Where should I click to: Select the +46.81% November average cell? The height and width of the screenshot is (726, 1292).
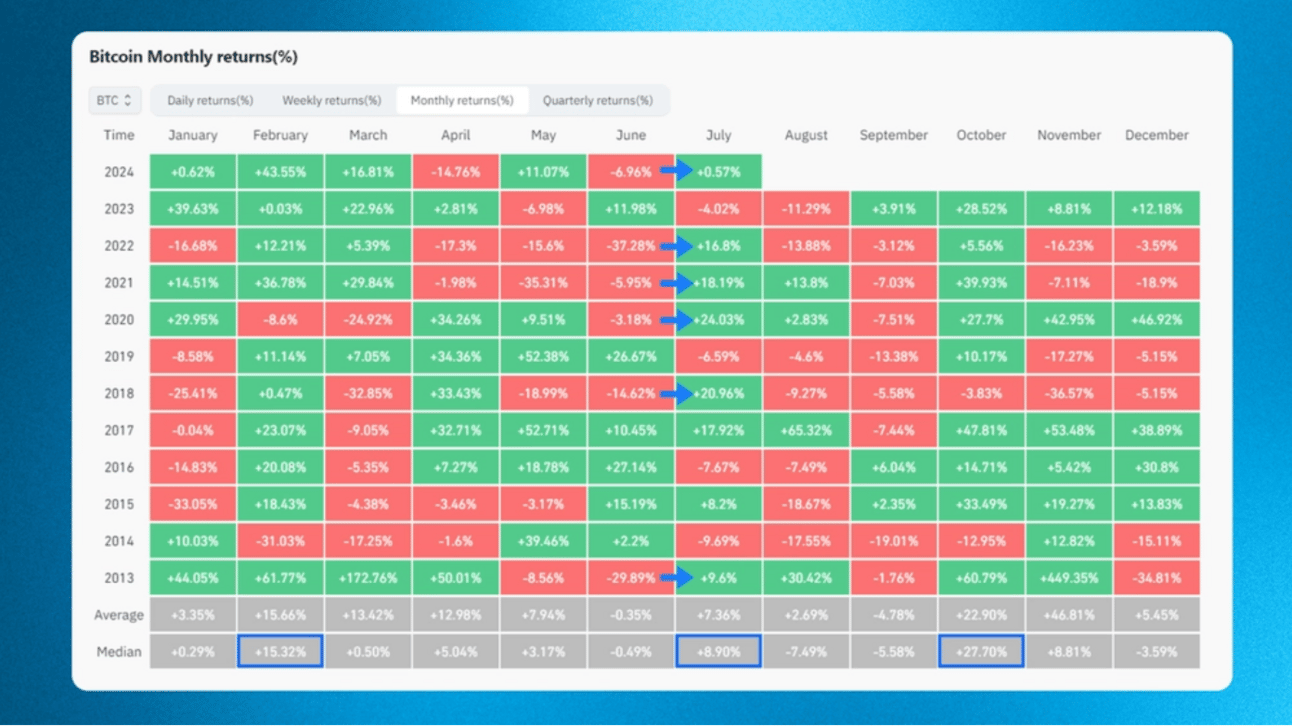point(1069,615)
